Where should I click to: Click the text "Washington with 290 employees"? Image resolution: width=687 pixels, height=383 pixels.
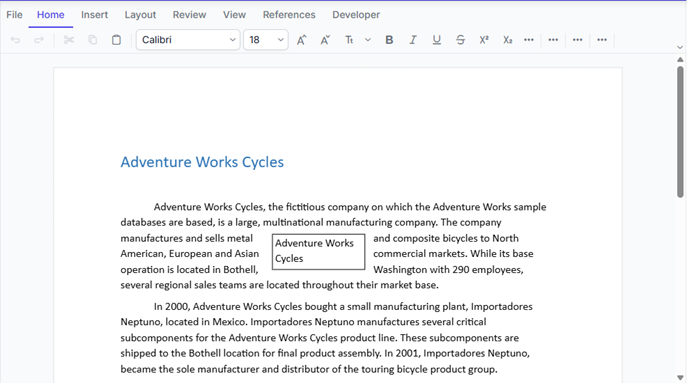click(x=447, y=270)
